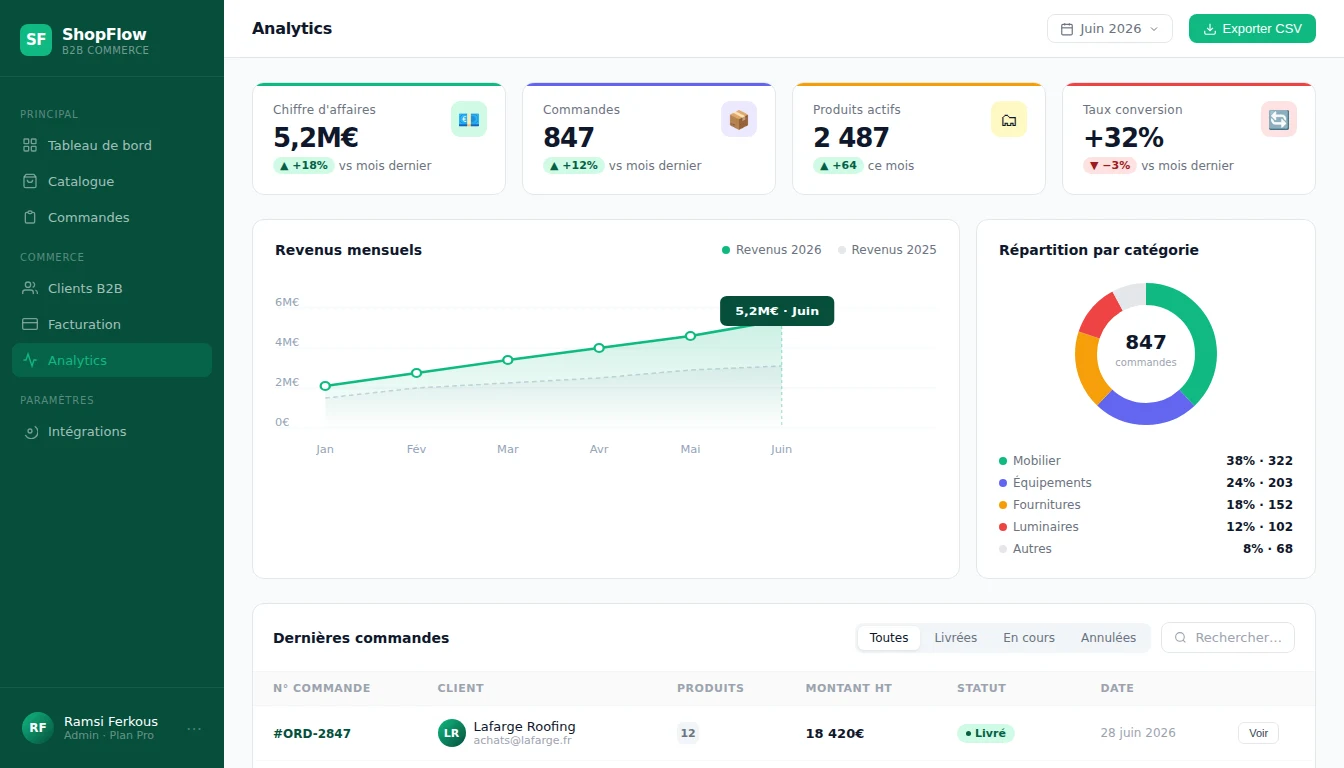Viewport: 1344px width, 768px height.
Task: Click the Taux conversion refresh icon
Action: pos(1279,119)
